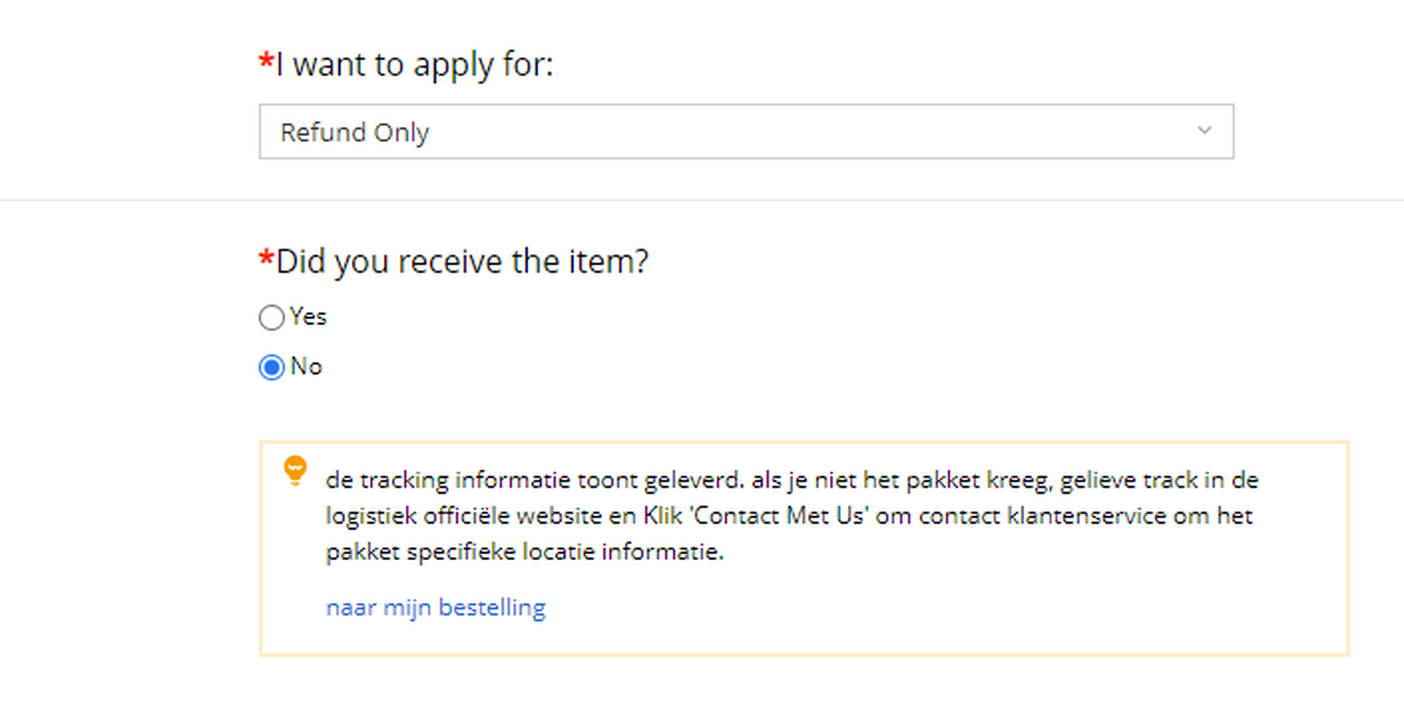Click the "Did you receive the item?" question
Image resolution: width=1404 pixels, height=705 pixels.
coord(462,263)
